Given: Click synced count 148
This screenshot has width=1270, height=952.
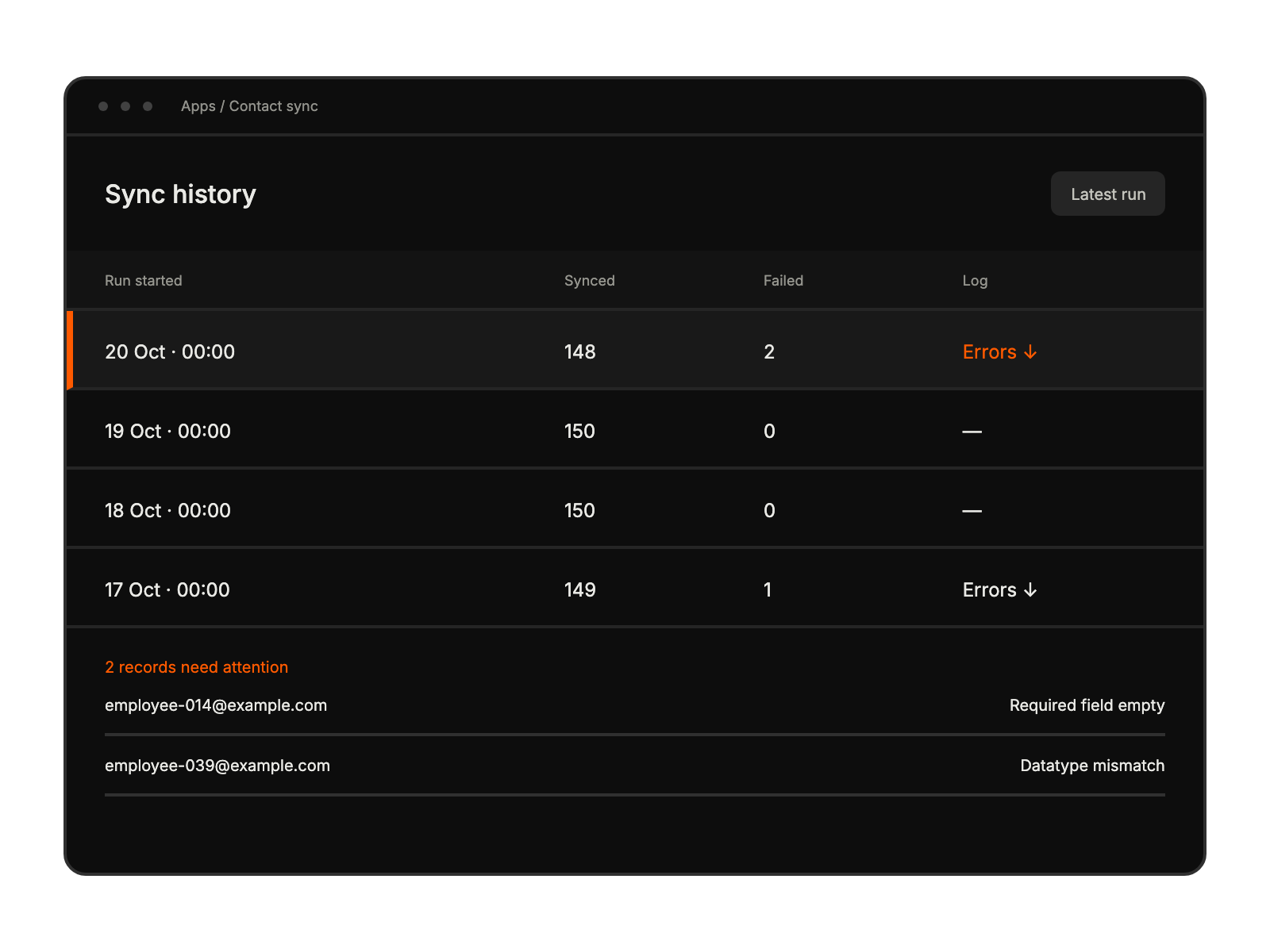Looking at the screenshot, I should (580, 351).
